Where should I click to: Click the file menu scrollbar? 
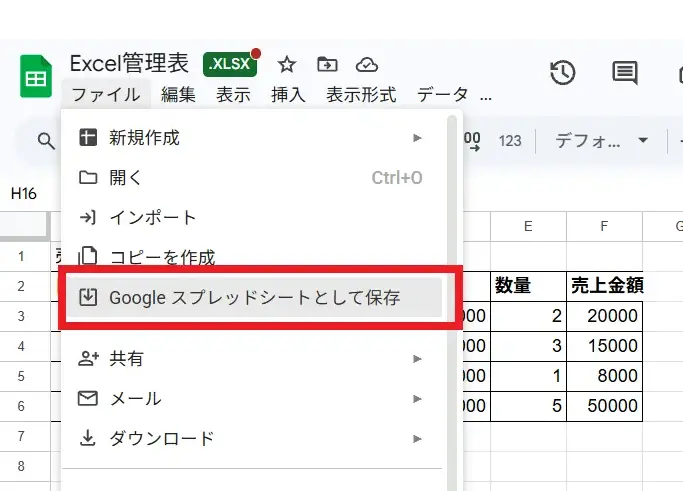(452, 303)
